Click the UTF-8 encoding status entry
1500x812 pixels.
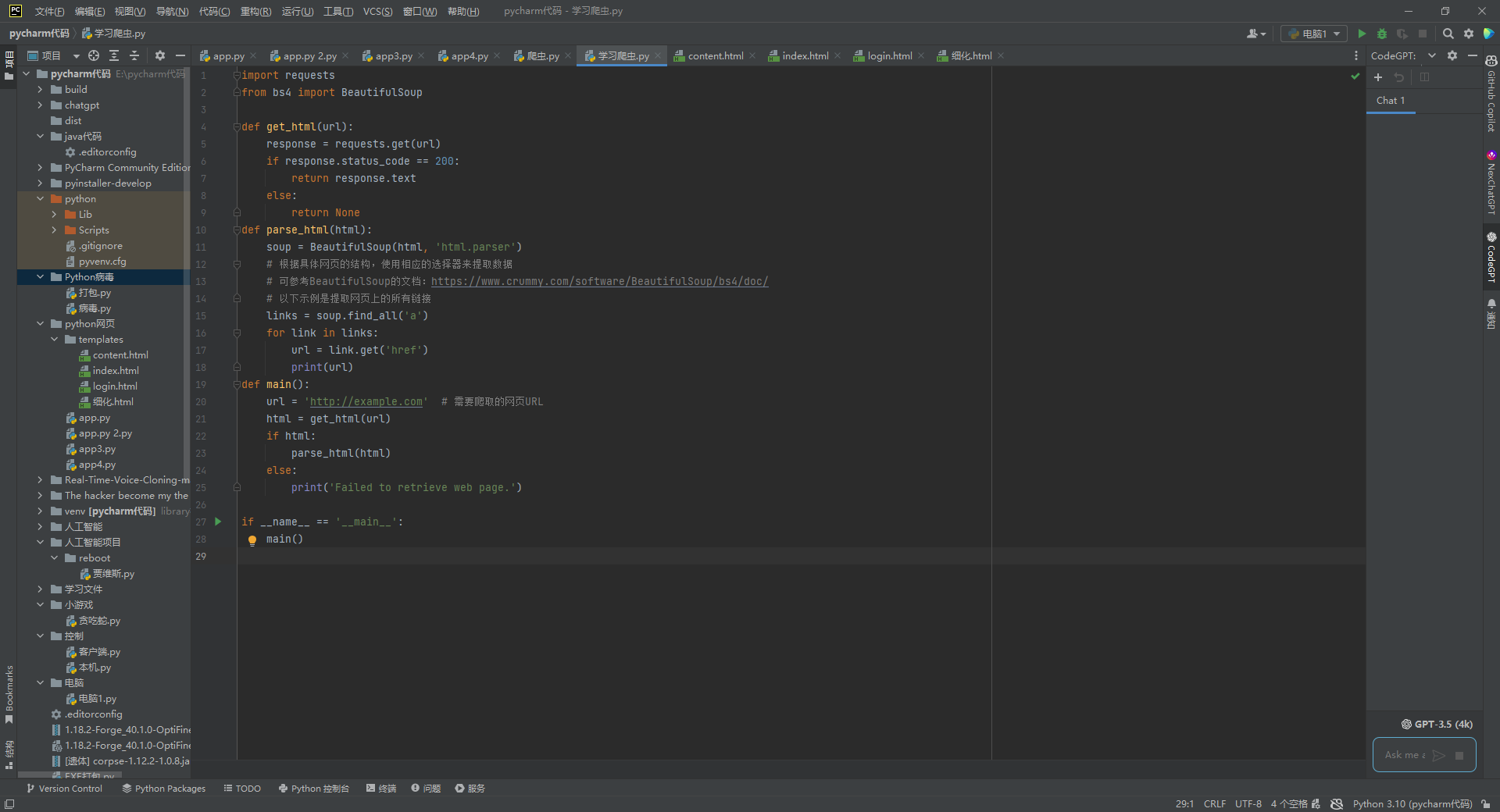(1248, 804)
